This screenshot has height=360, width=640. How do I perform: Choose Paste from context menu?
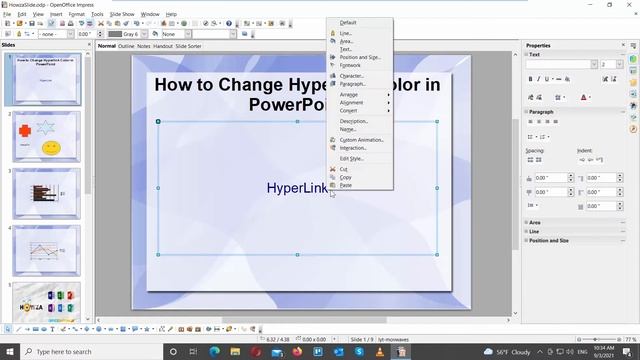[360, 185]
